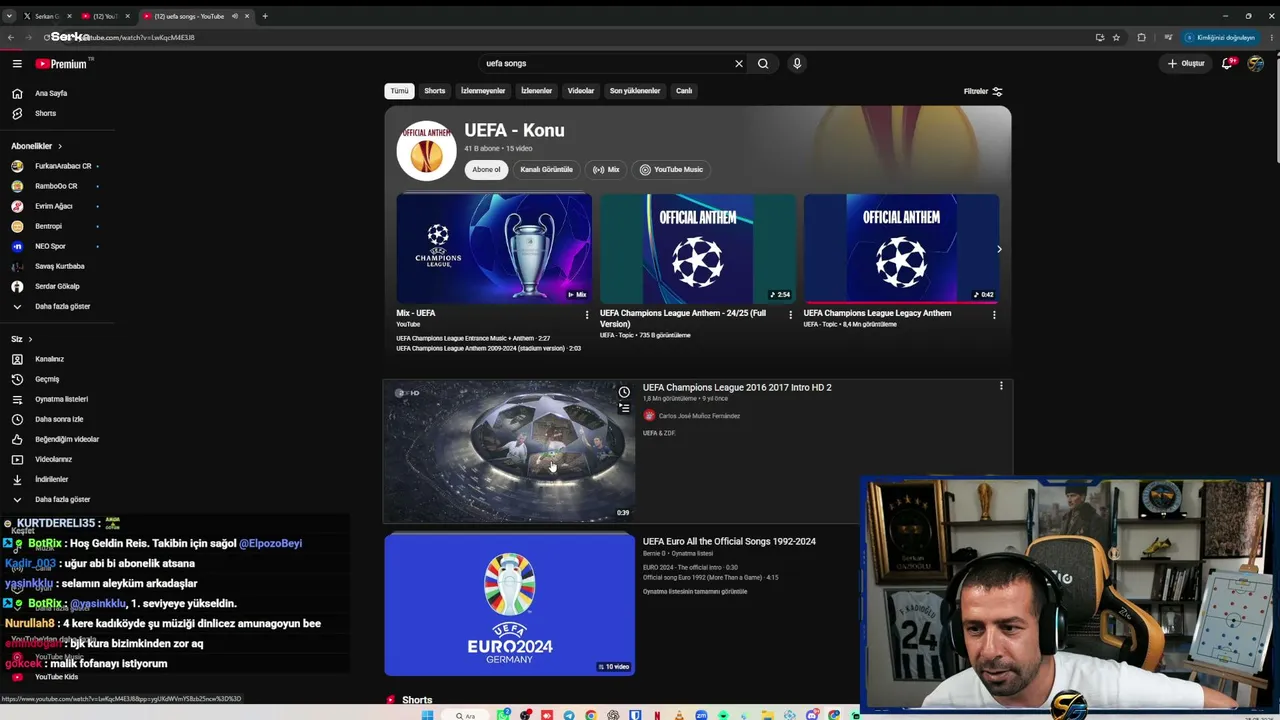
Task: Open WhatsApp from the taskbar
Action: tap(501, 715)
